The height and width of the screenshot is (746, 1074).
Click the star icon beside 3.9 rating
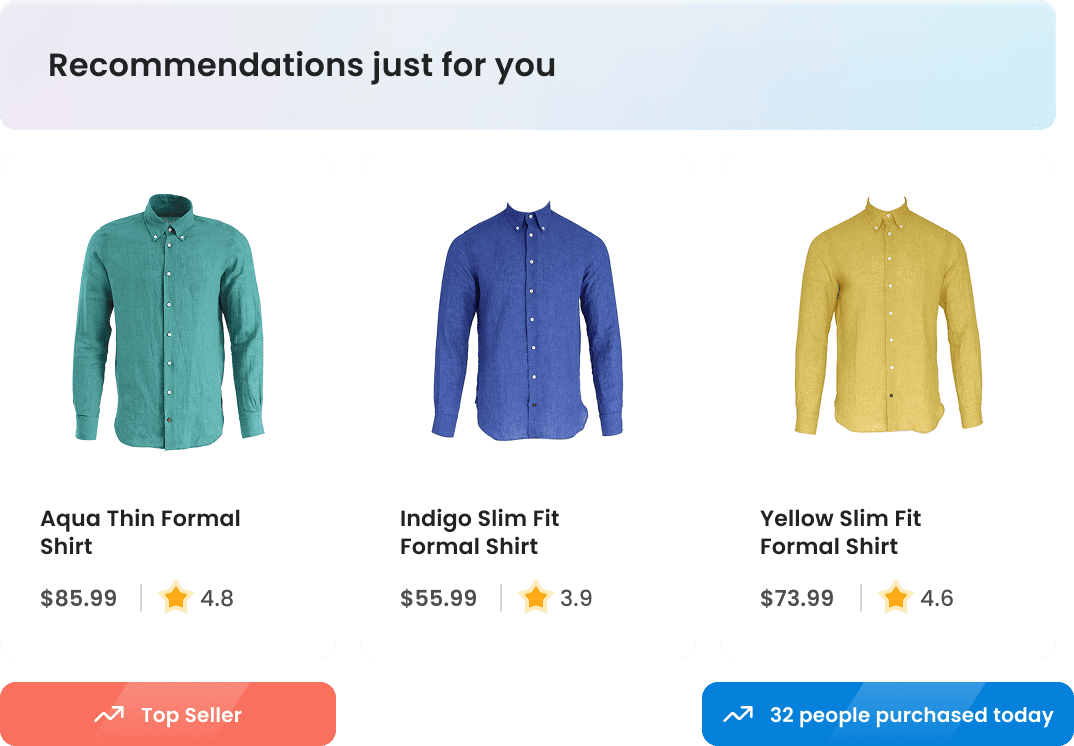tap(536, 598)
